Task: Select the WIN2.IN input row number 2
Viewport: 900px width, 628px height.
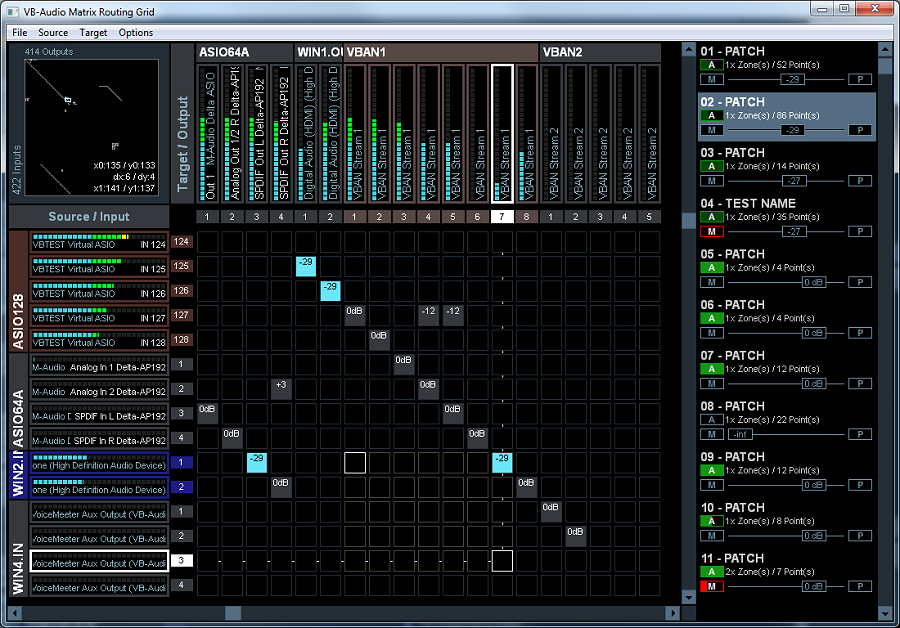Action: [x=181, y=487]
